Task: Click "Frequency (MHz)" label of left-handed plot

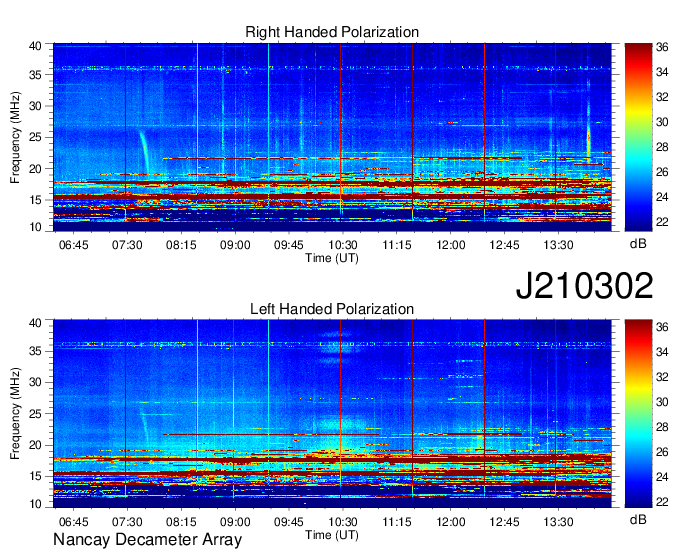Action: [15, 414]
